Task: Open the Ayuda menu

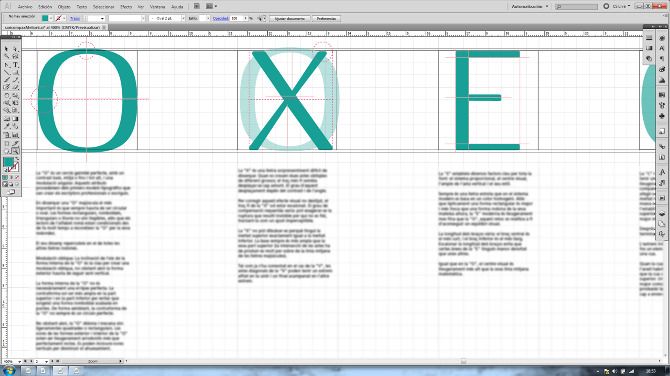Action: (x=177, y=7)
